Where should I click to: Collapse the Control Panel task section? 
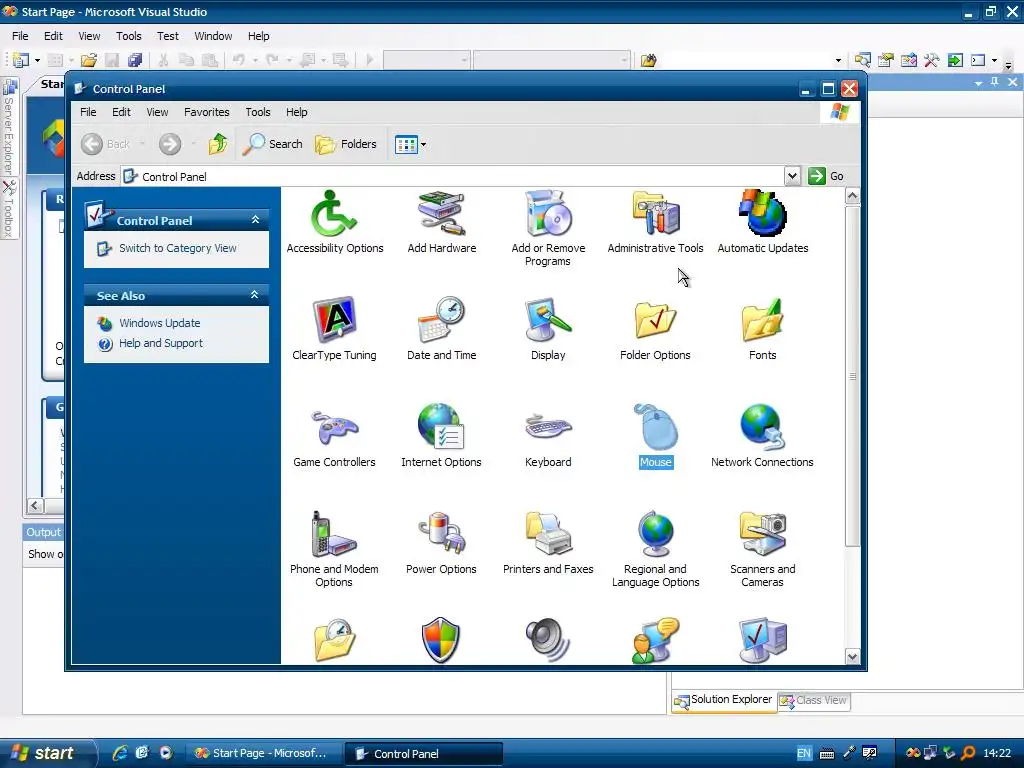pos(255,220)
